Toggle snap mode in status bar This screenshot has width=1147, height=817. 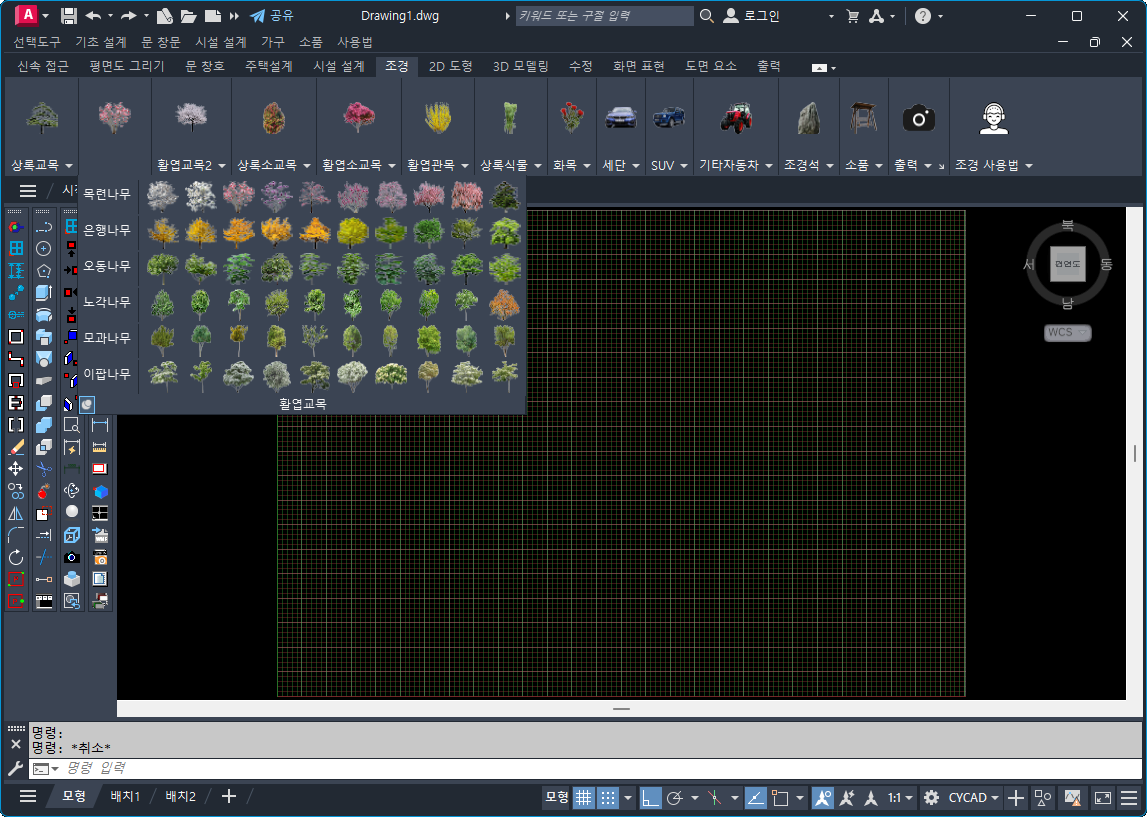[x=608, y=798]
